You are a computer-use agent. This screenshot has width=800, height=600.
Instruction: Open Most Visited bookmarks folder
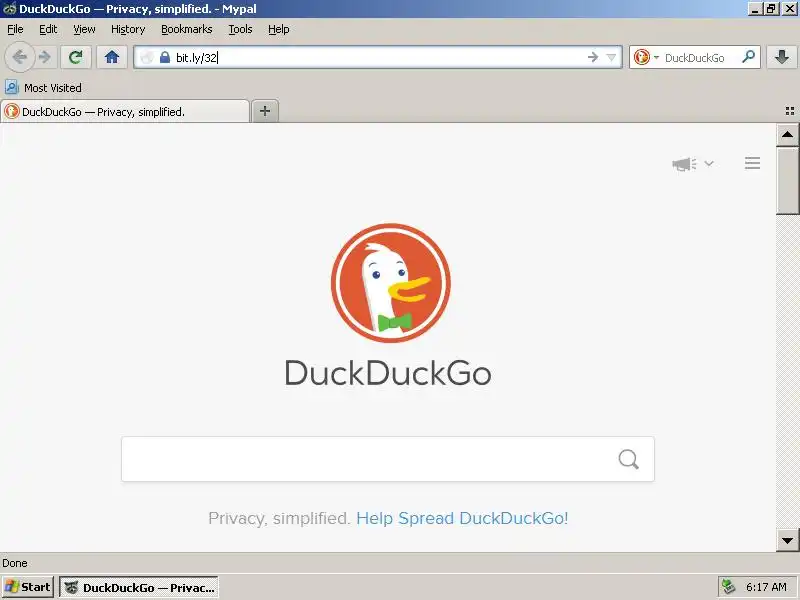point(43,88)
